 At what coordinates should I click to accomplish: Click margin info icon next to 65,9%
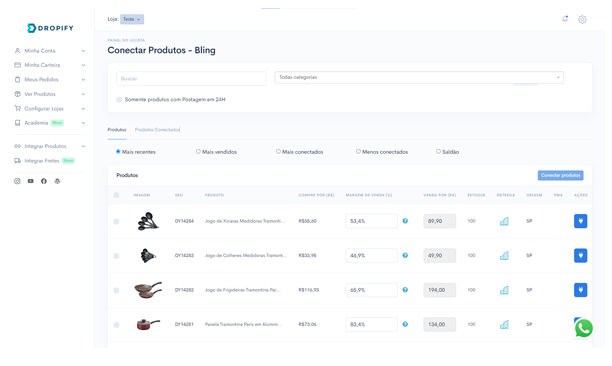tap(405, 290)
